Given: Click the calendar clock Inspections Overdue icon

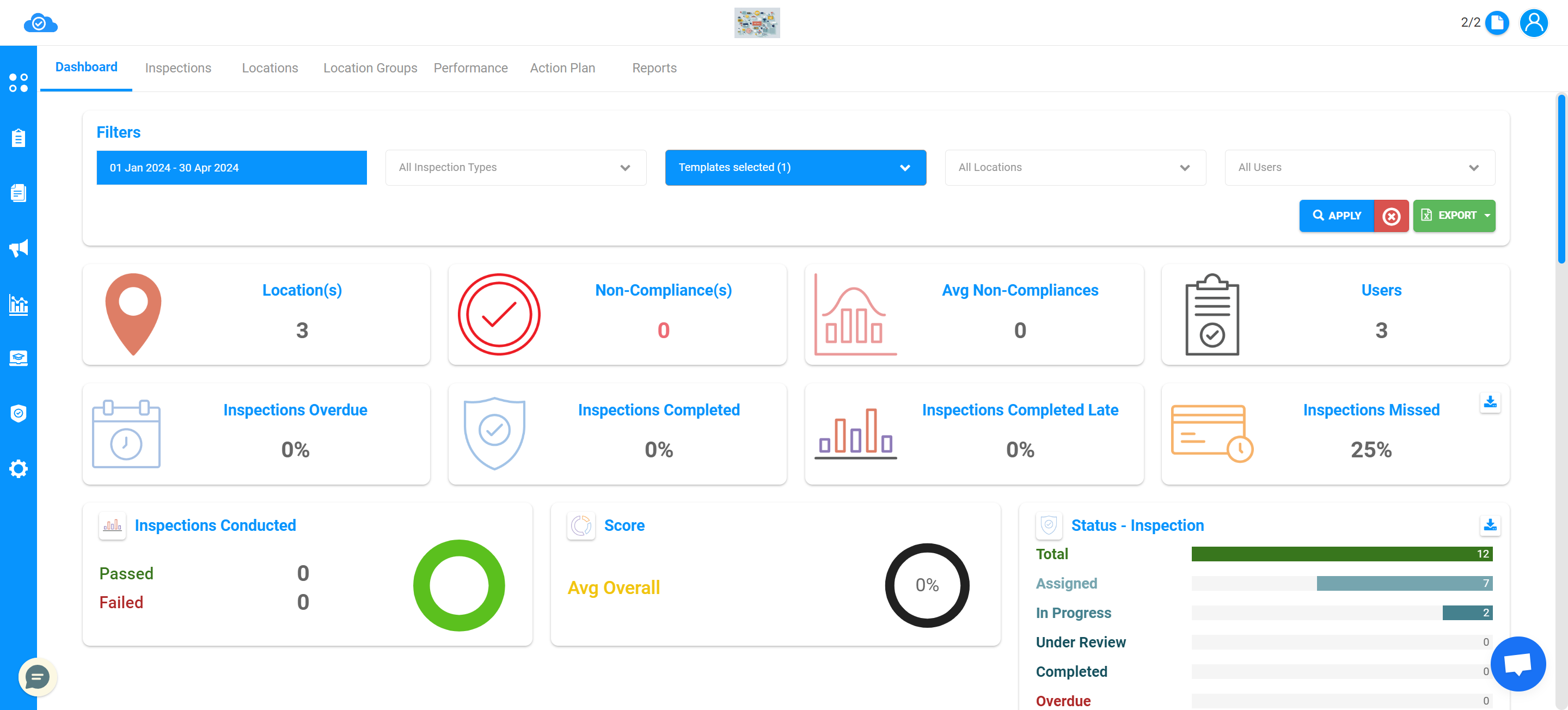Looking at the screenshot, I should point(126,433).
